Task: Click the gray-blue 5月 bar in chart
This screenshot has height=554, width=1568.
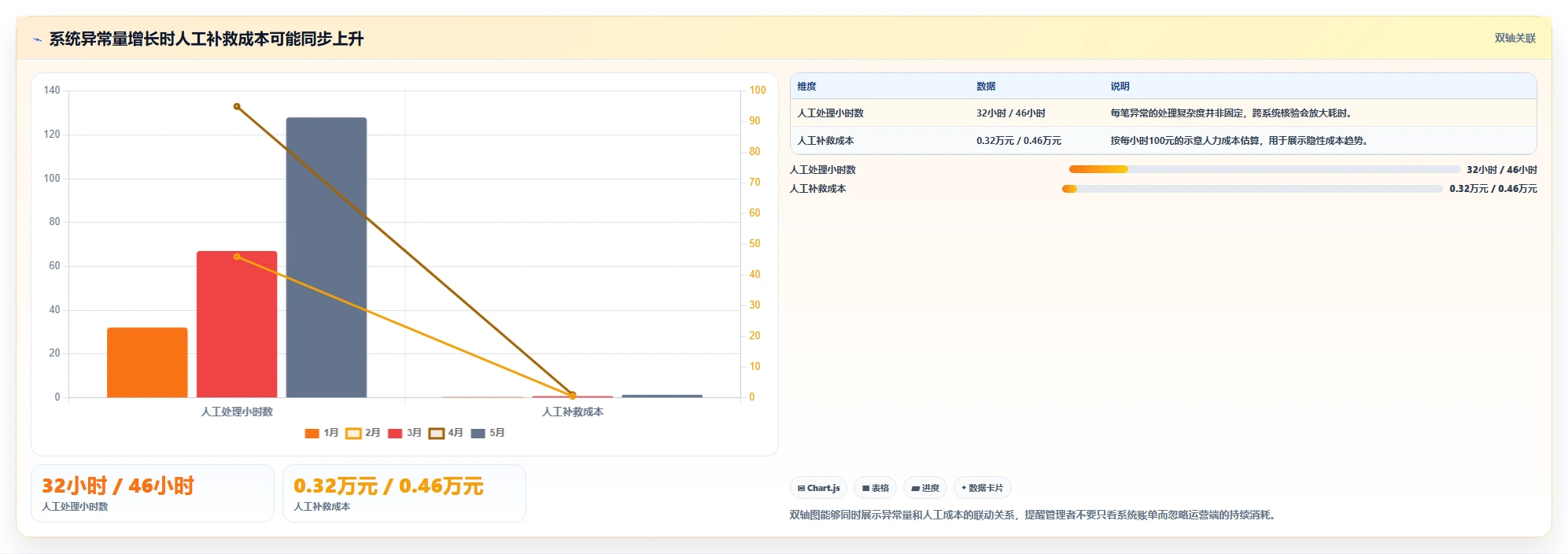Action: click(327, 257)
